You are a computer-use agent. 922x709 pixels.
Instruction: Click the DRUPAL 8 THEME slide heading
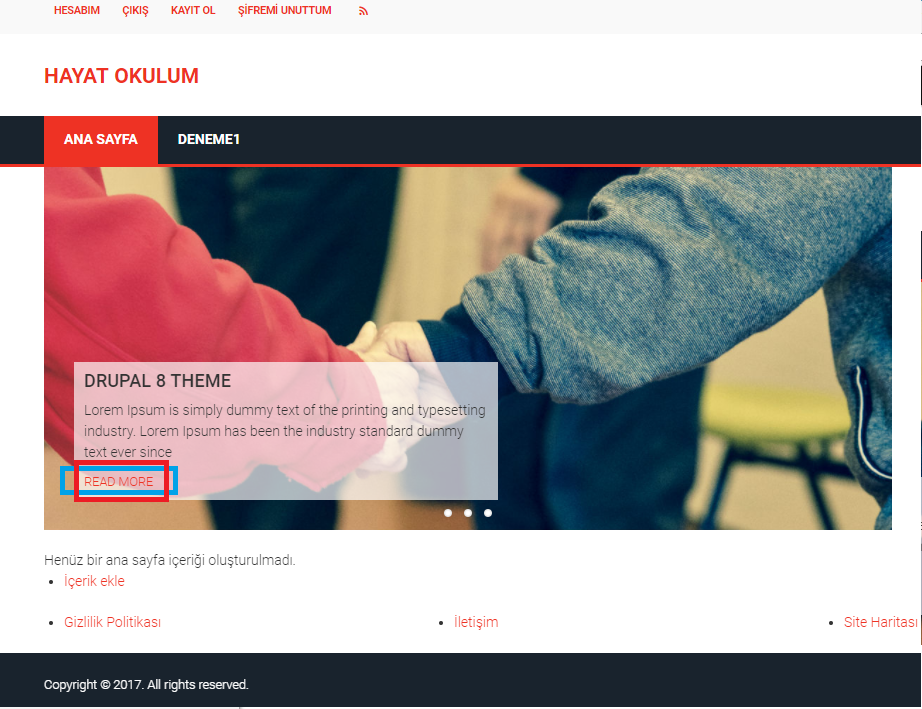coord(157,381)
